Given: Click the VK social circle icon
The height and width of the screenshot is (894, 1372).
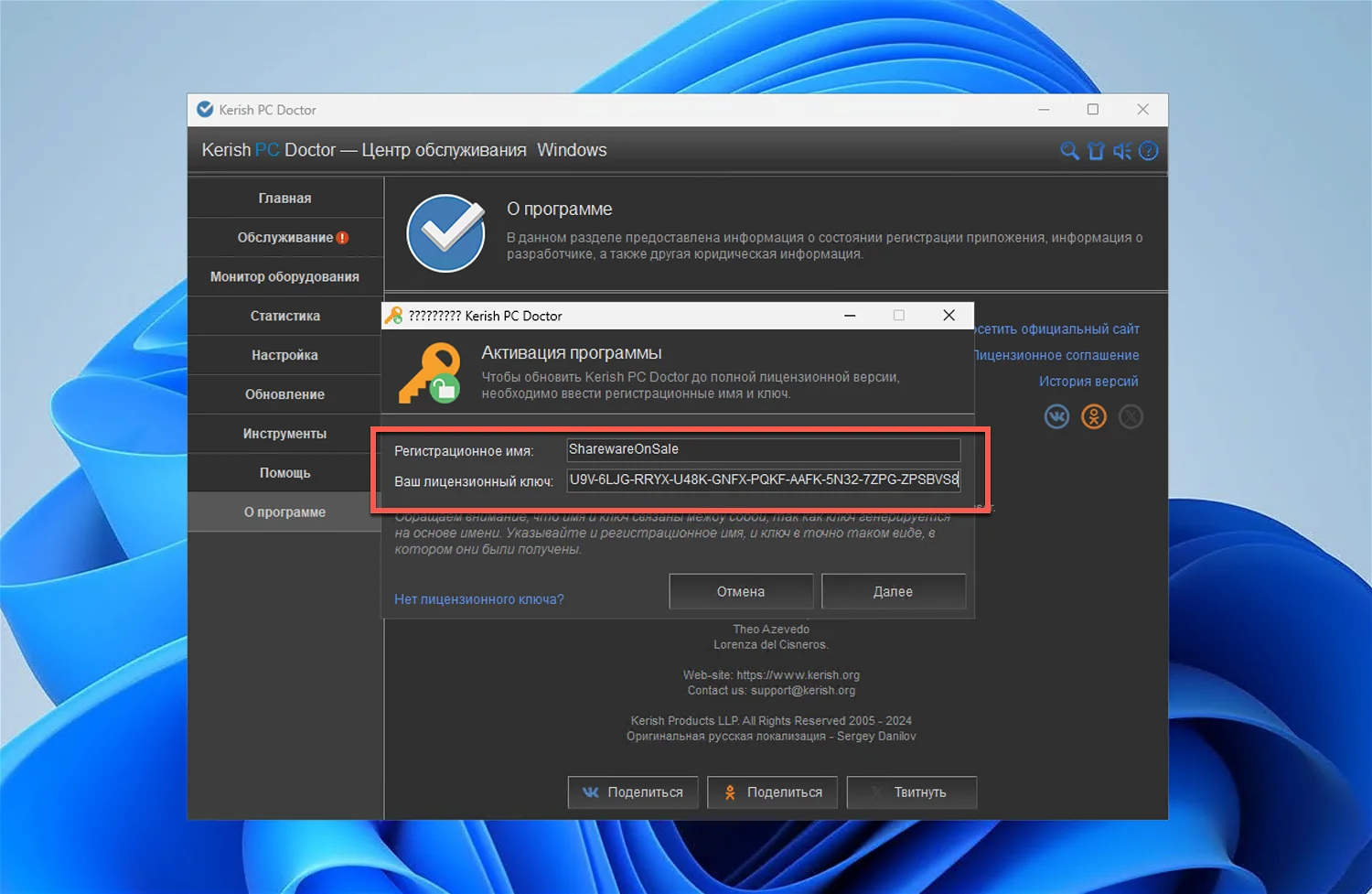Looking at the screenshot, I should coord(1056,417).
